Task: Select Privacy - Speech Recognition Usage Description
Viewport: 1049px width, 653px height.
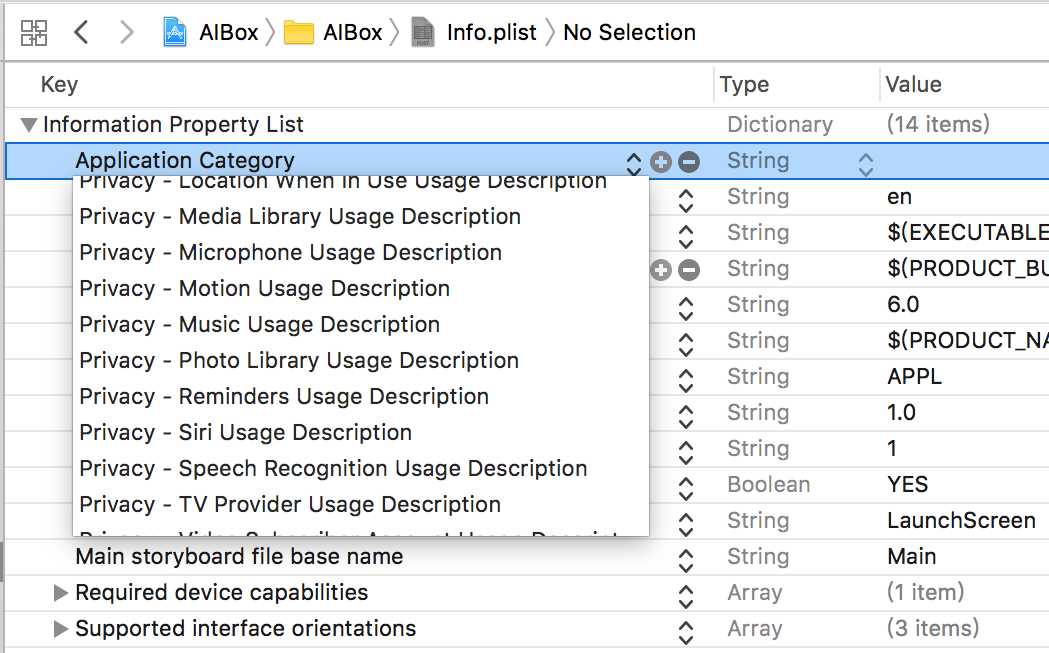Action: tap(333, 469)
